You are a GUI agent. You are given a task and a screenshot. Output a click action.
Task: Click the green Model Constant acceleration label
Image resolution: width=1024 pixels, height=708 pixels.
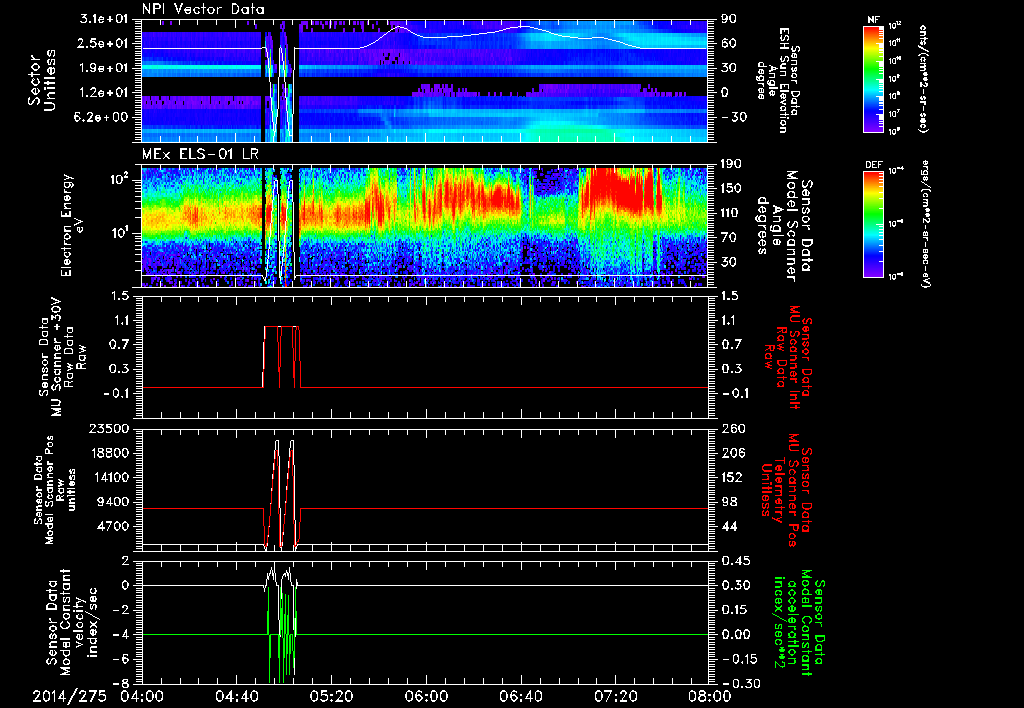[799, 624]
